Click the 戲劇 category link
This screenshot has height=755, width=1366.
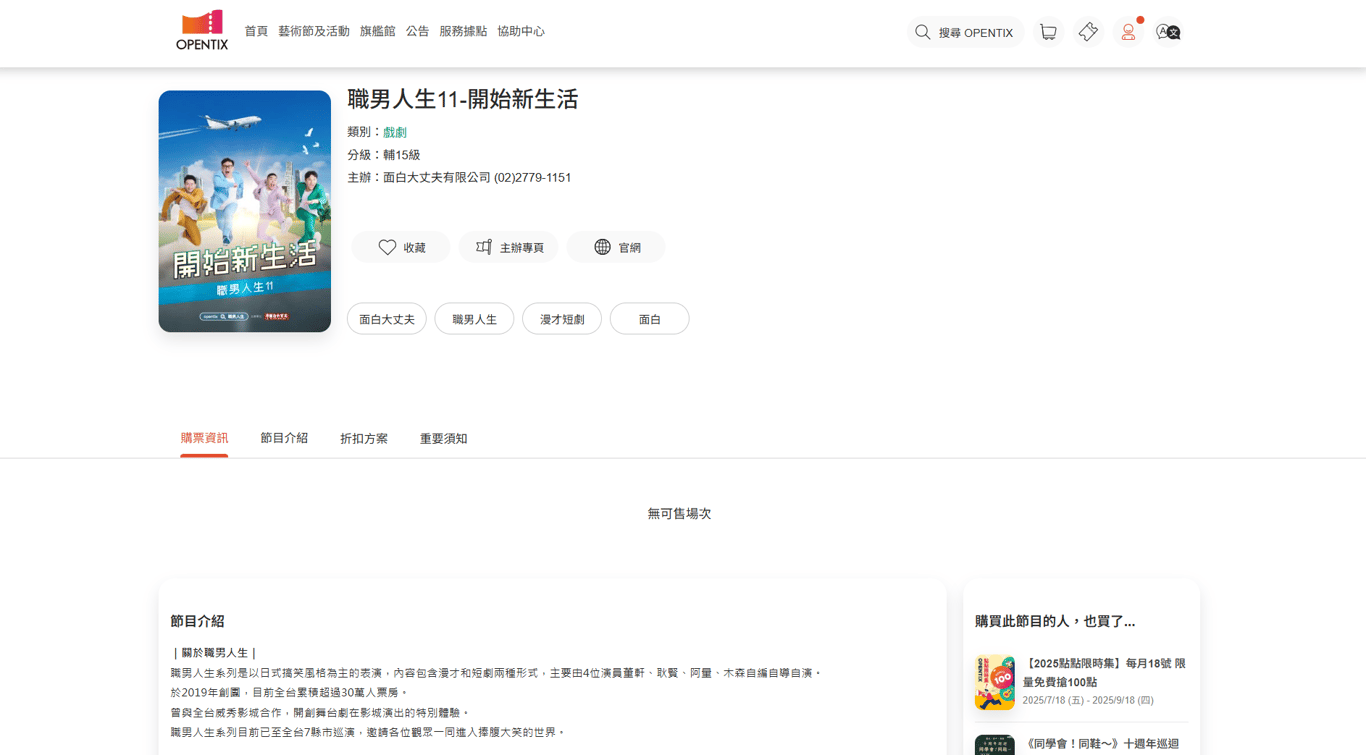(x=395, y=132)
